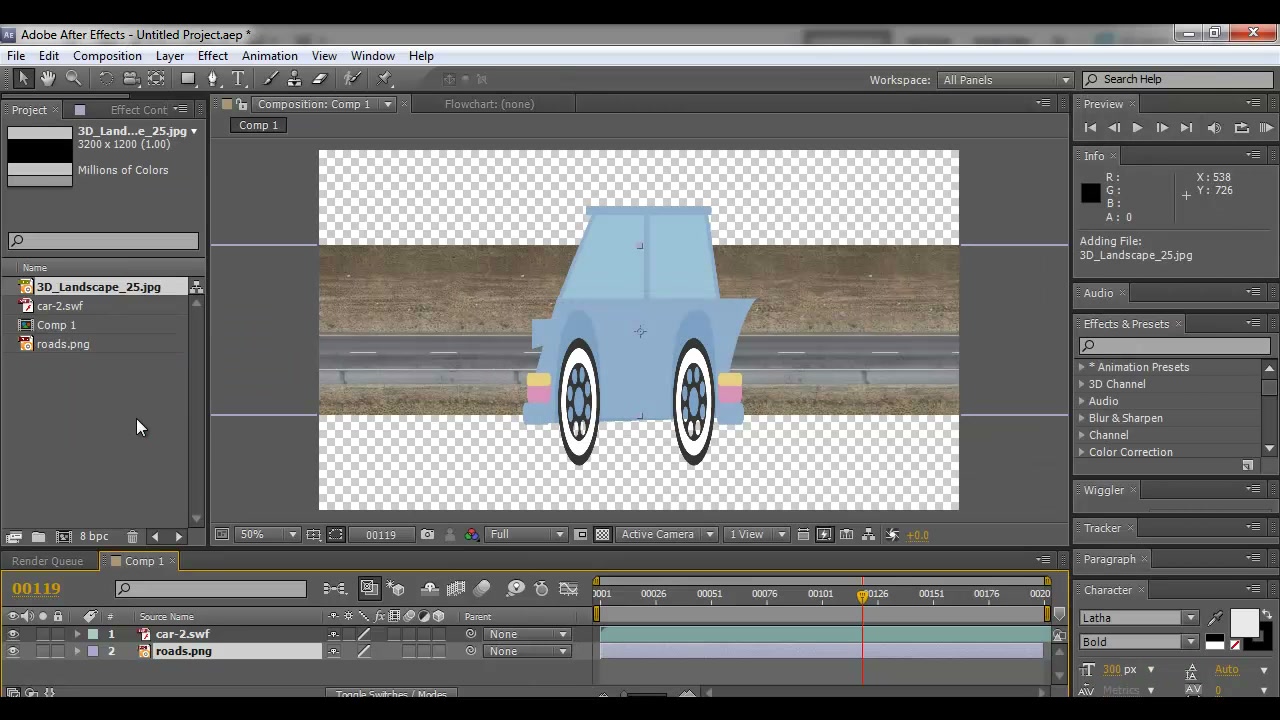This screenshot has height=720, width=1280.
Task: Create a new folder in Project panel
Action: 38,537
